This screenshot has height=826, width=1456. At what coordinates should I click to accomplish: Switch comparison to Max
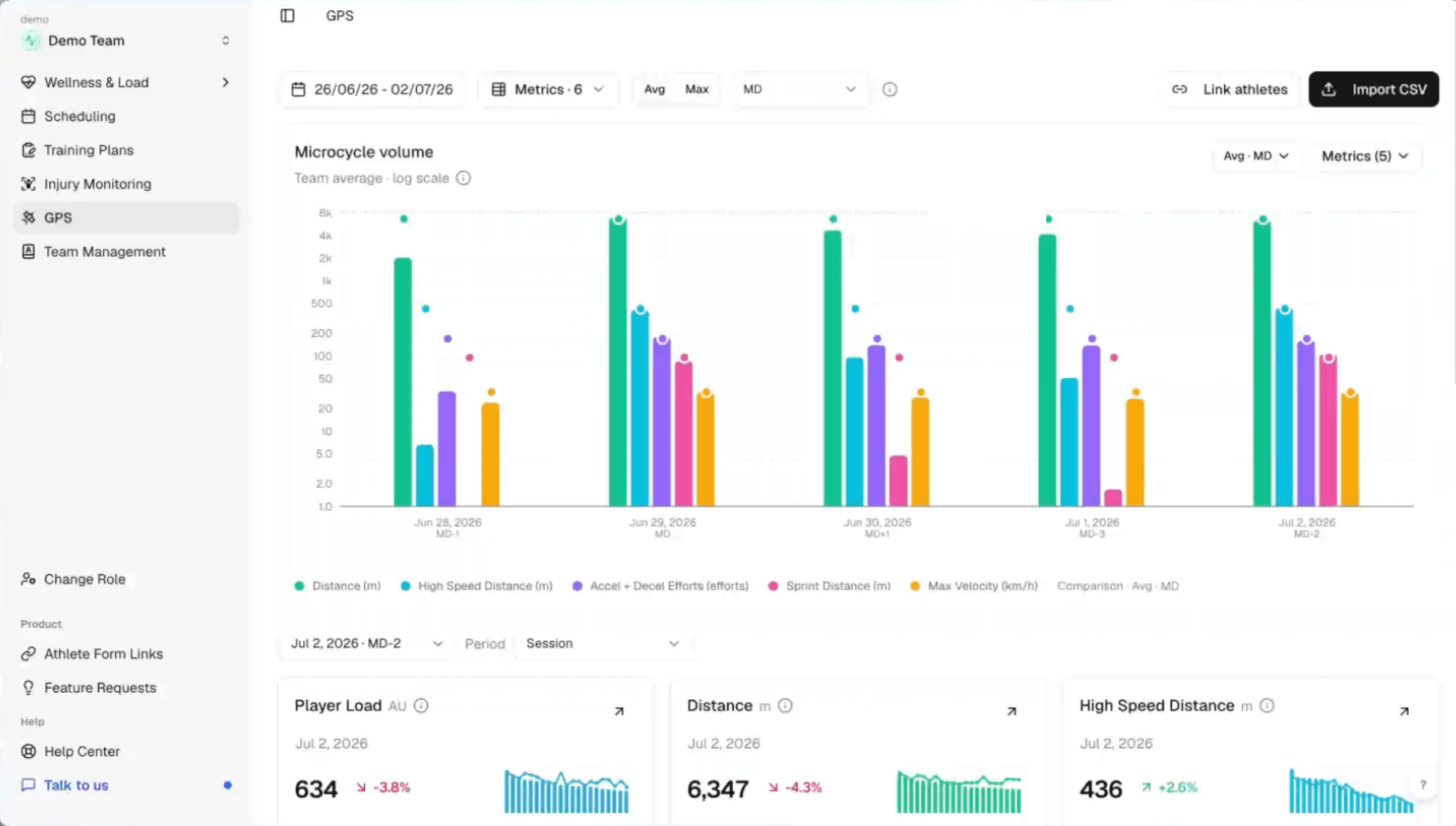pyautogui.click(x=697, y=89)
